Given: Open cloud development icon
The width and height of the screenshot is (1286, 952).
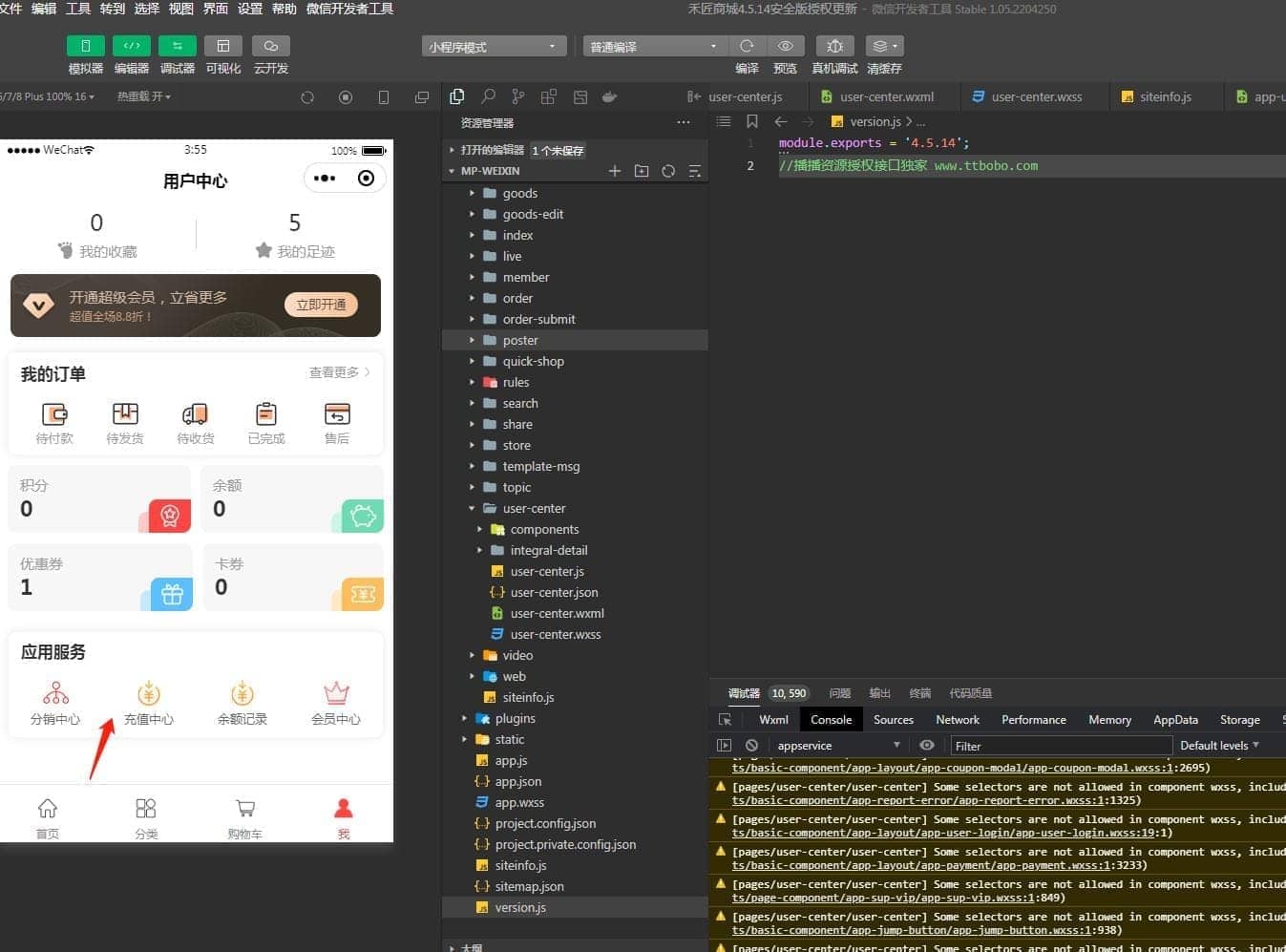Looking at the screenshot, I should point(271,46).
